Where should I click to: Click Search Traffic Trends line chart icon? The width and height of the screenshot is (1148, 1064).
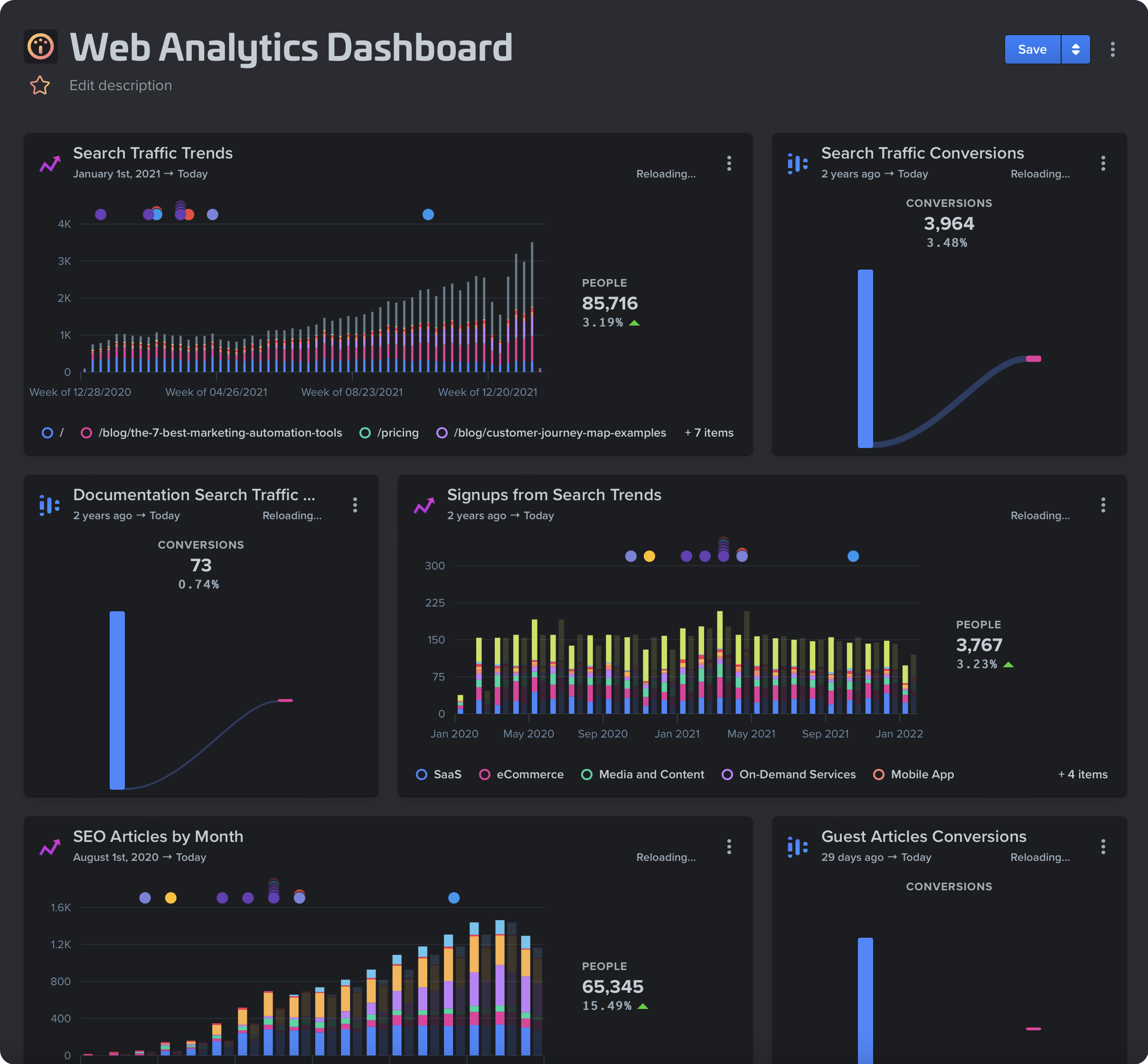point(50,164)
